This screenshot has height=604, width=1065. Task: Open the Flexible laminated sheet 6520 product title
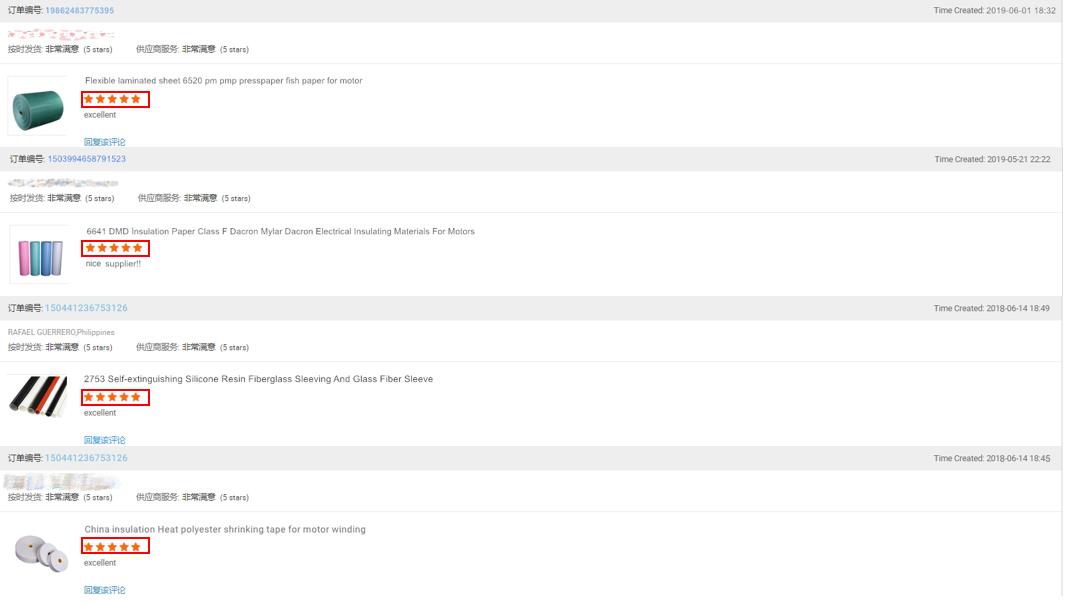(223, 81)
